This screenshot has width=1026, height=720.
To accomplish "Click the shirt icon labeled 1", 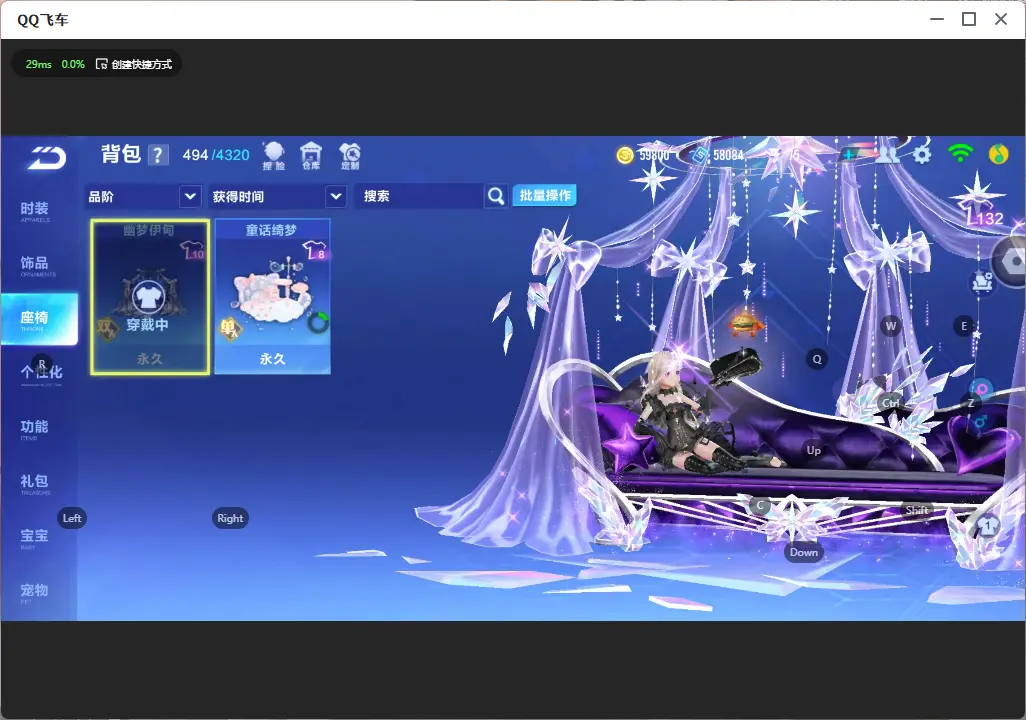I will (x=988, y=525).
